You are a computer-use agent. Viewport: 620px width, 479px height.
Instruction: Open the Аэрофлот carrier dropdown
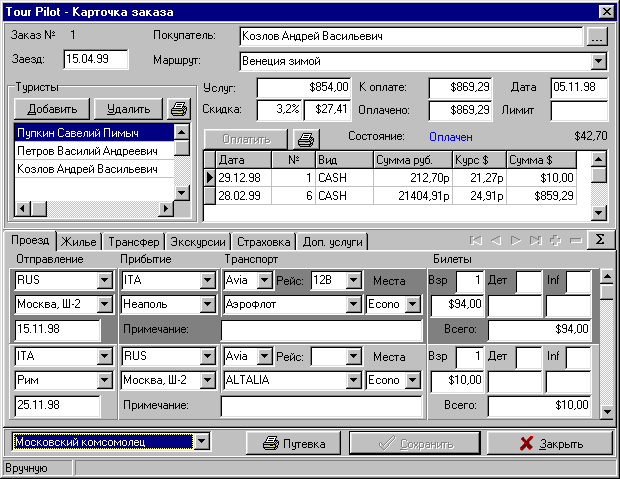click(353, 304)
